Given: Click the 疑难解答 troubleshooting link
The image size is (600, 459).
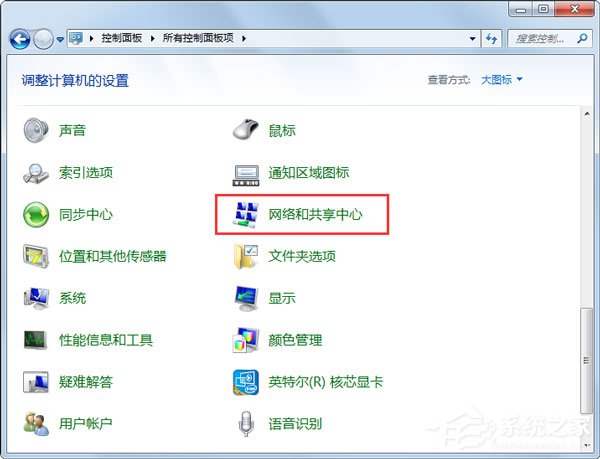Looking at the screenshot, I should pos(86,383).
